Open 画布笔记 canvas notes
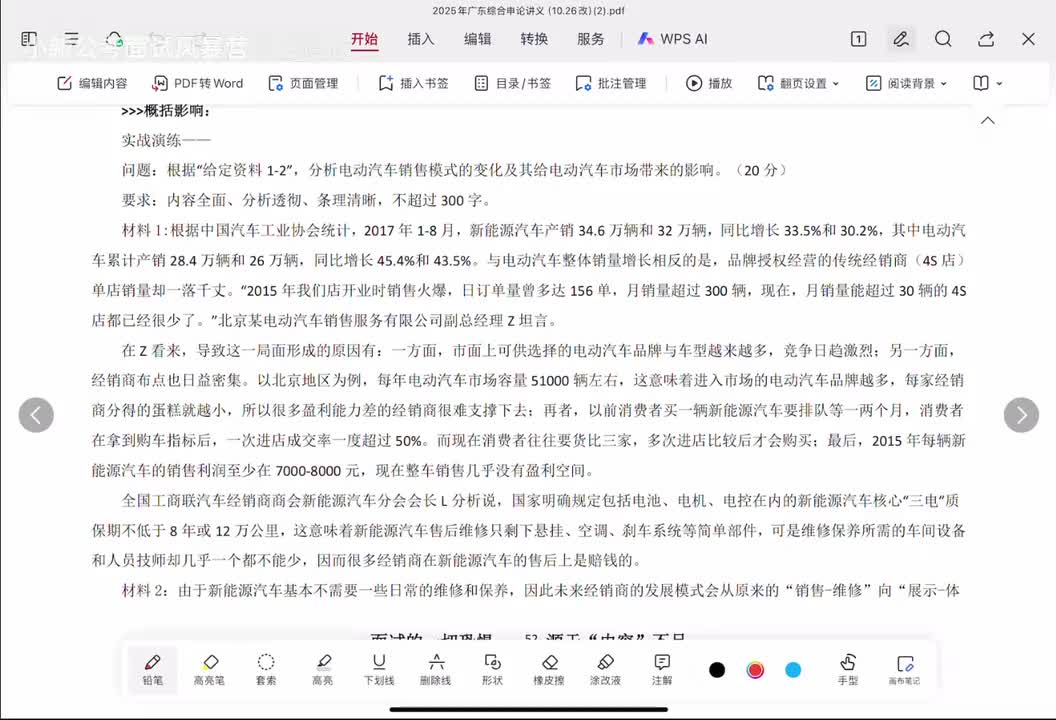 pos(904,669)
